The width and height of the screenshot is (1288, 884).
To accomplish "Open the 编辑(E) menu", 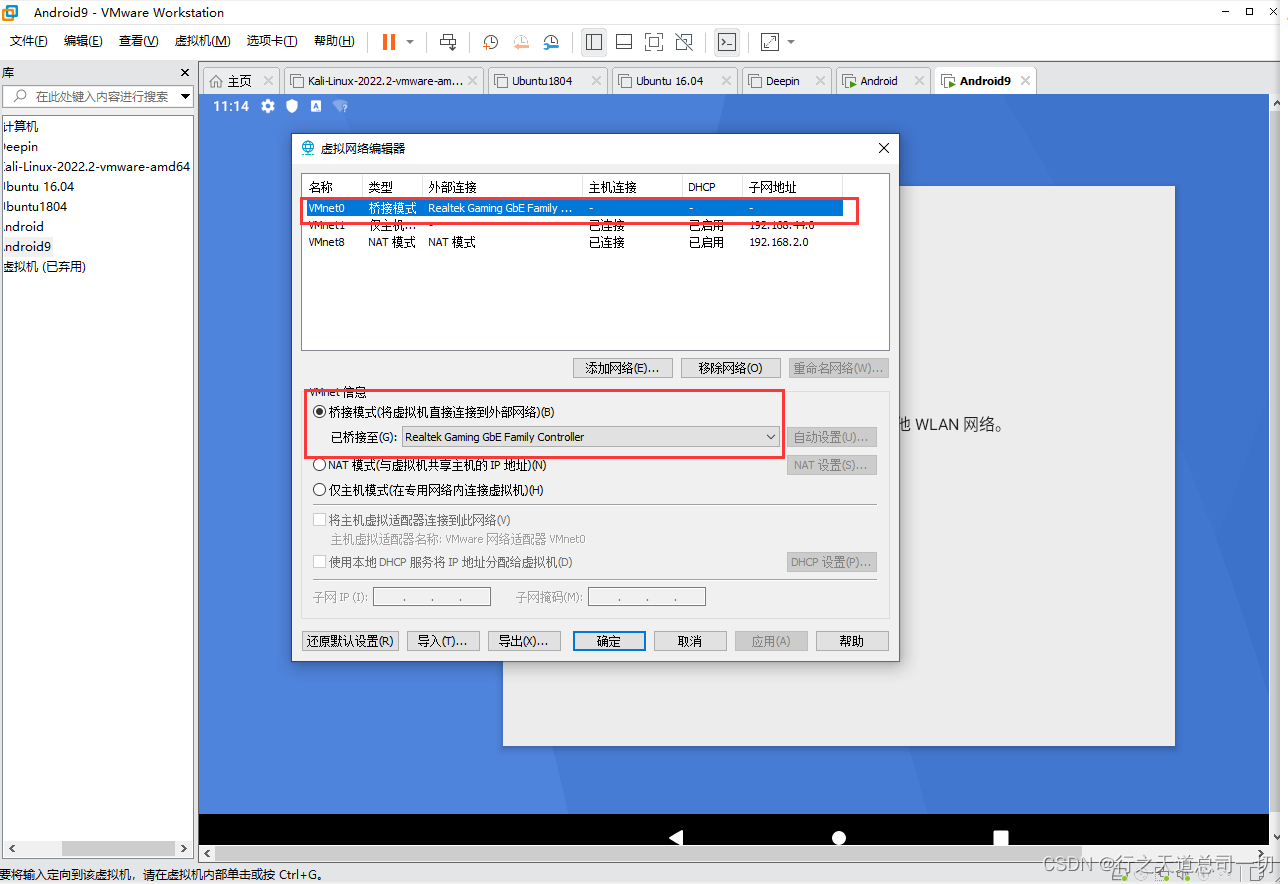I will point(83,41).
